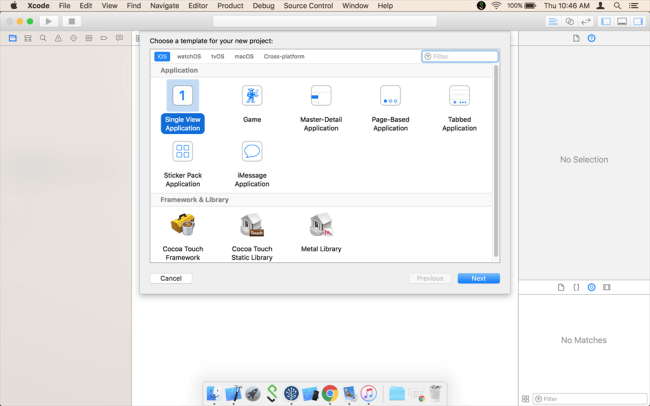
Task: Show the Assistant editor
Action: 570,21
